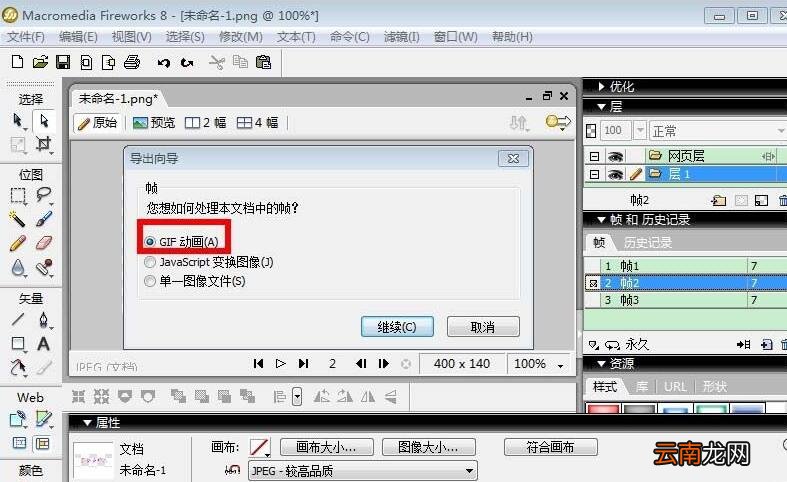Click the Redo arrow icon
Screen dimensions: 787x482
(187, 63)
